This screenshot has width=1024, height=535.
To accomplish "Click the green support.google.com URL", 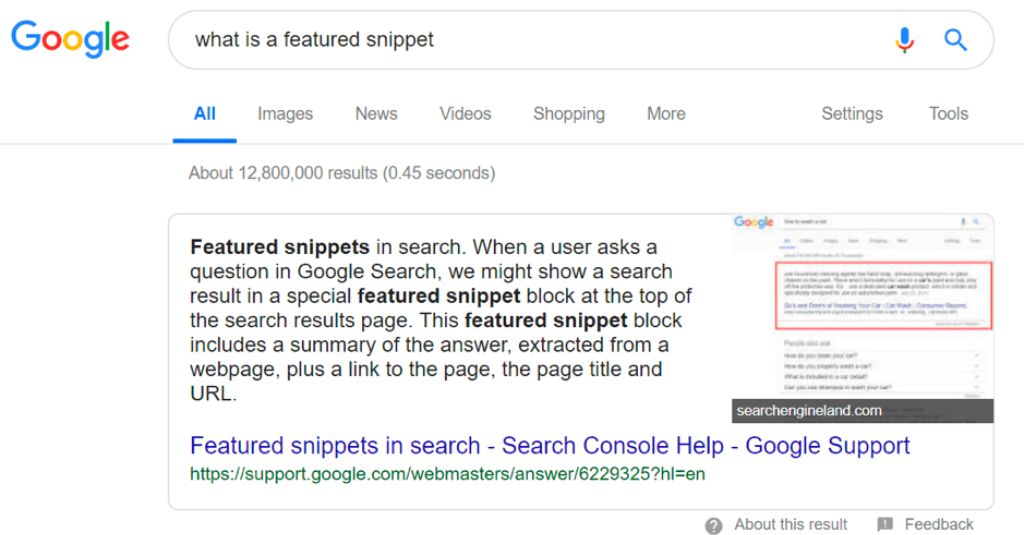I will 447,473.
